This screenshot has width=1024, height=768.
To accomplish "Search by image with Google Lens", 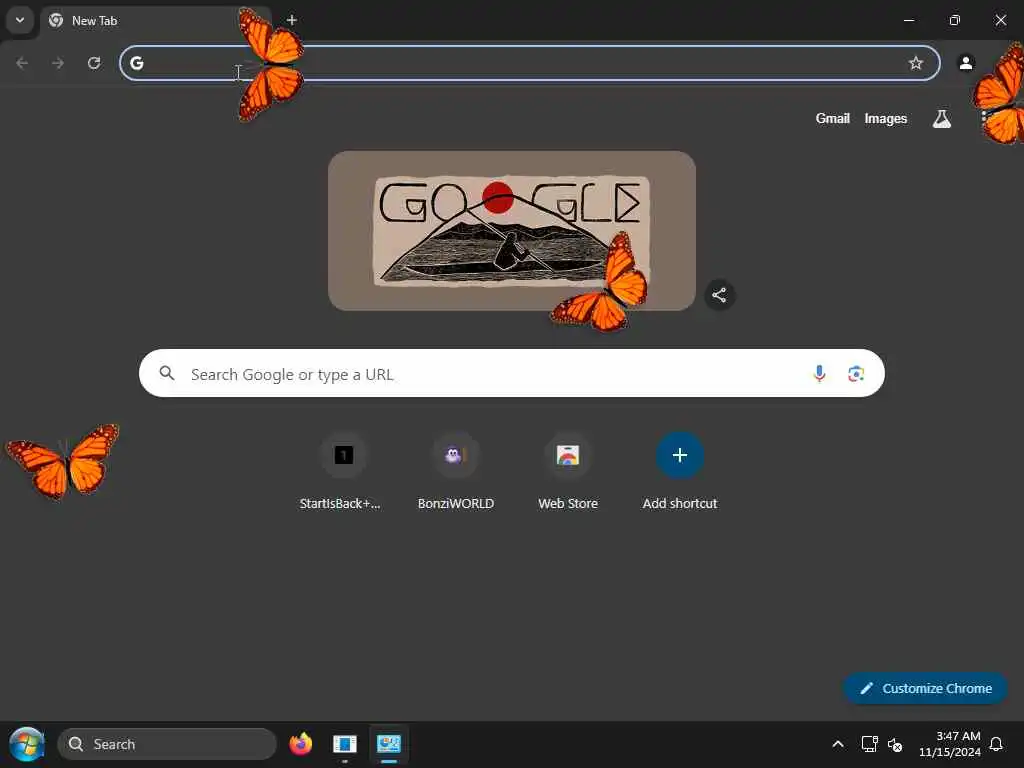I will pos(856,373).
